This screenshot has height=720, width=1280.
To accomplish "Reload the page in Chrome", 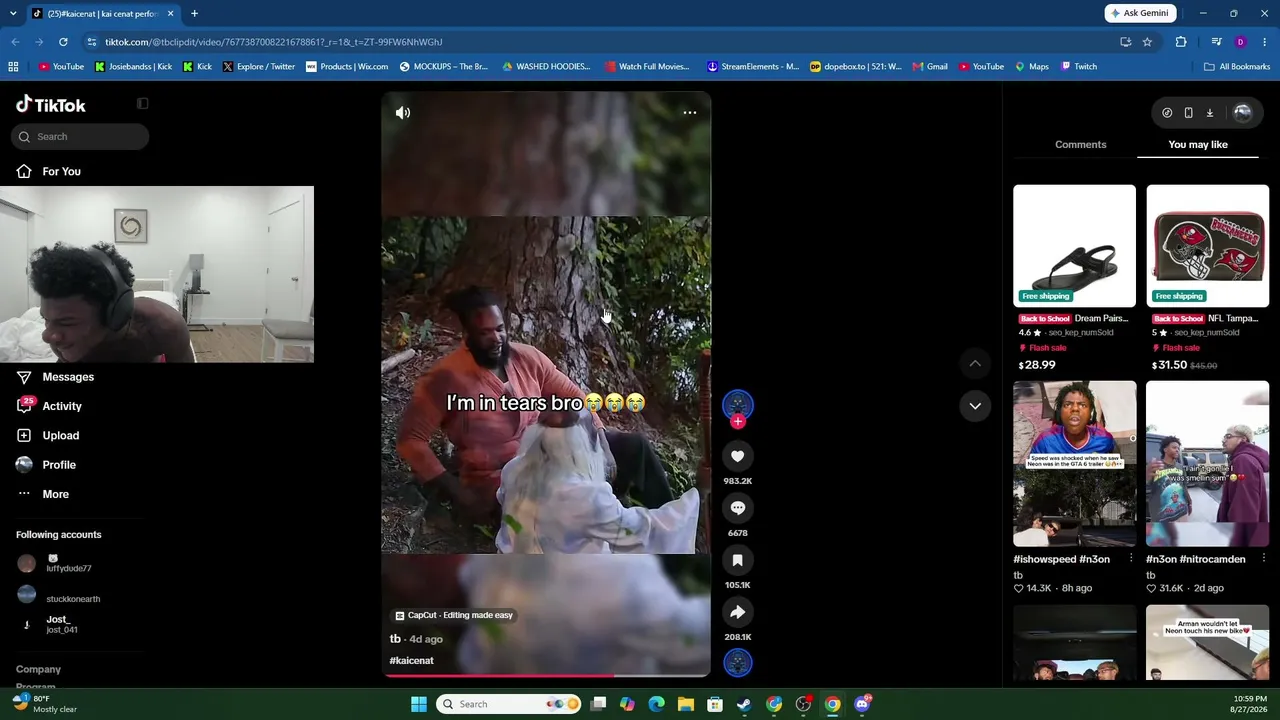I will (x=63, y=42).
